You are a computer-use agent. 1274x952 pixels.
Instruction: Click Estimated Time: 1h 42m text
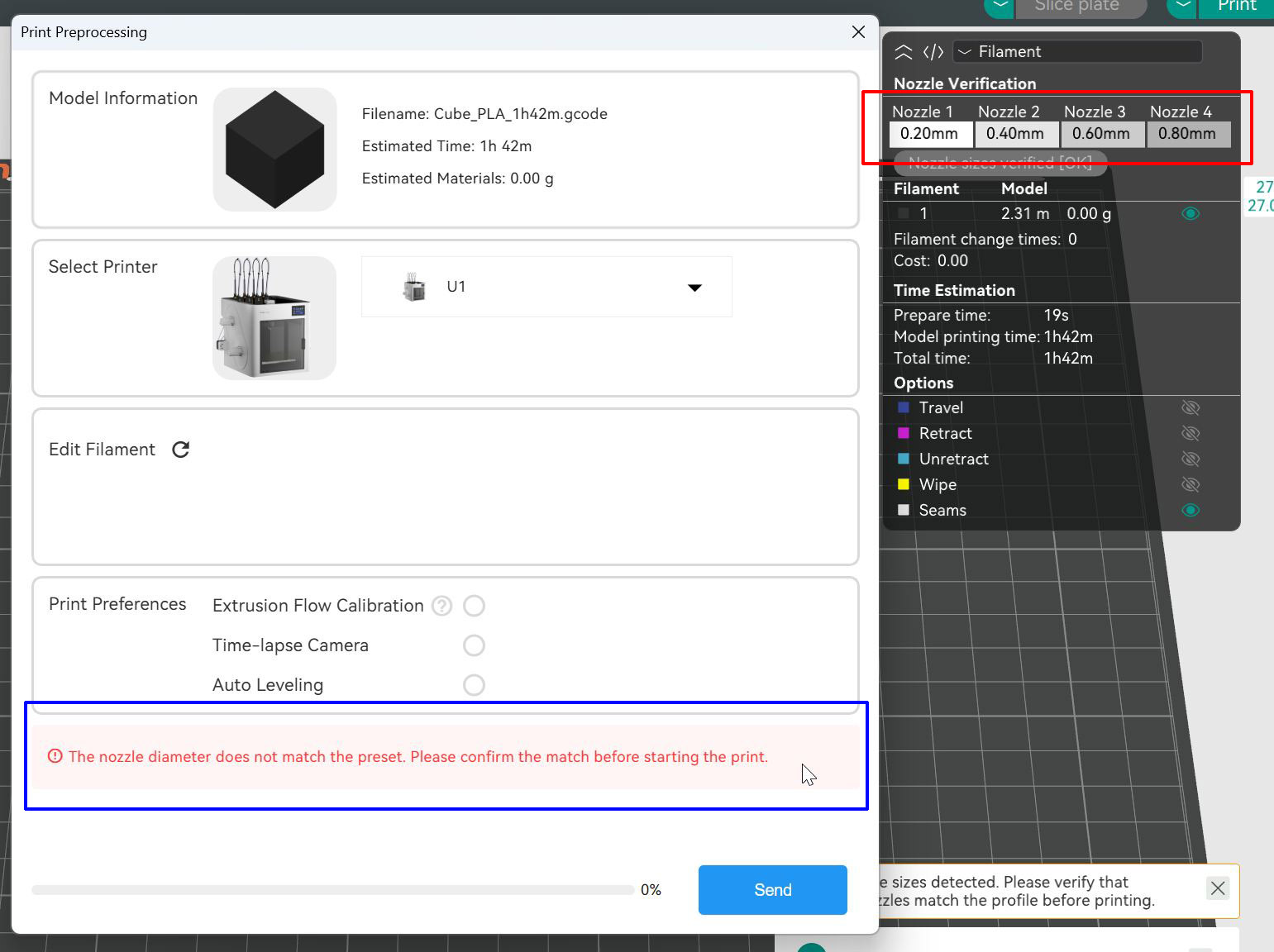tap(446, 146)
